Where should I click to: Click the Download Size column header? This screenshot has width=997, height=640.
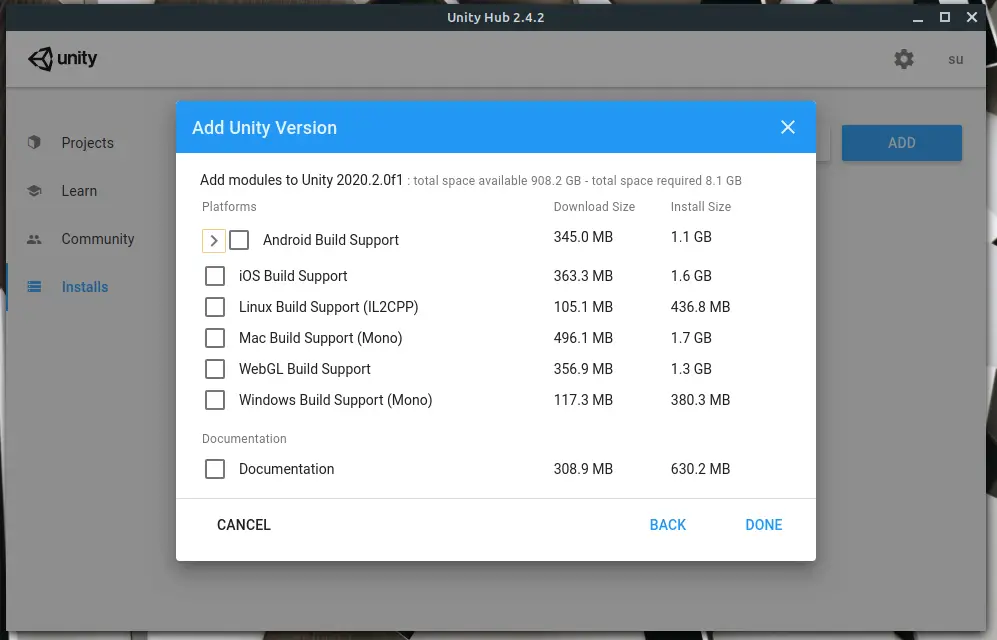594,207
